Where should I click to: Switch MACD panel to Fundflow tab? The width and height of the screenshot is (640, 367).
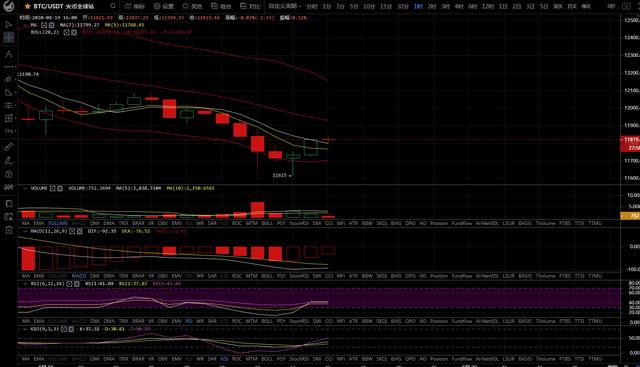(x=462, y=276)
